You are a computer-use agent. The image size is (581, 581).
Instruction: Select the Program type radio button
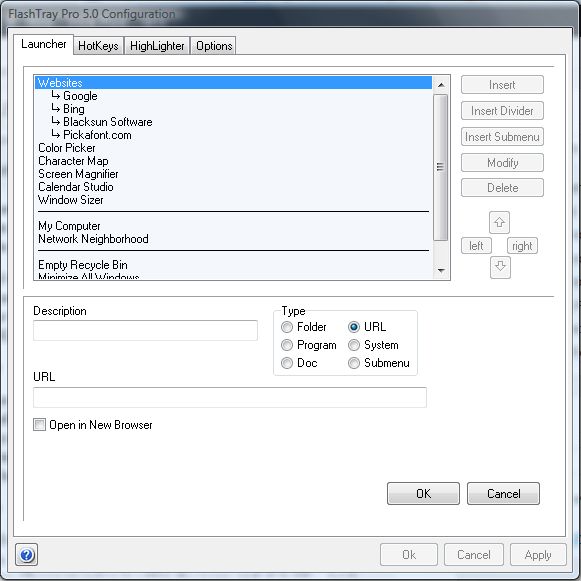coord(287,345)
